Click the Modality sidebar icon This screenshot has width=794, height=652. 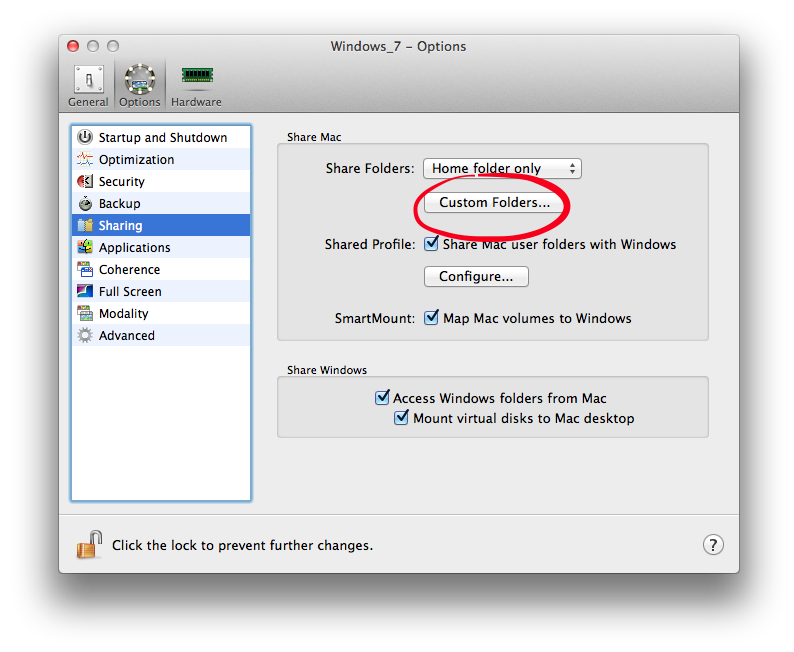[85, 313]
